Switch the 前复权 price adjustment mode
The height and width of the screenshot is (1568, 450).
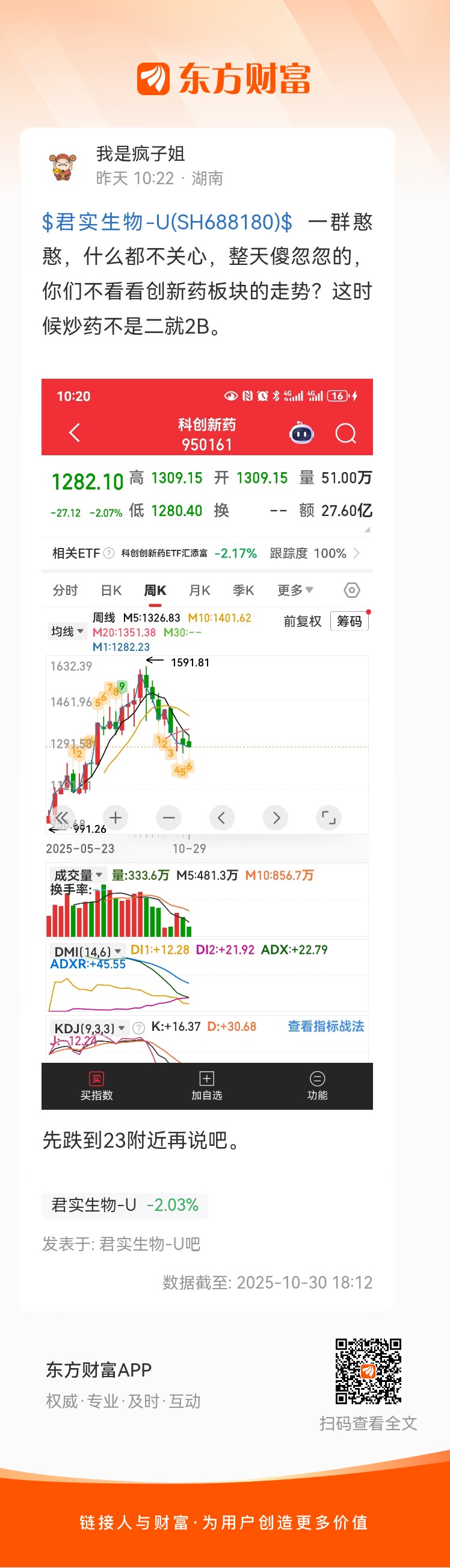click(302, 621)
